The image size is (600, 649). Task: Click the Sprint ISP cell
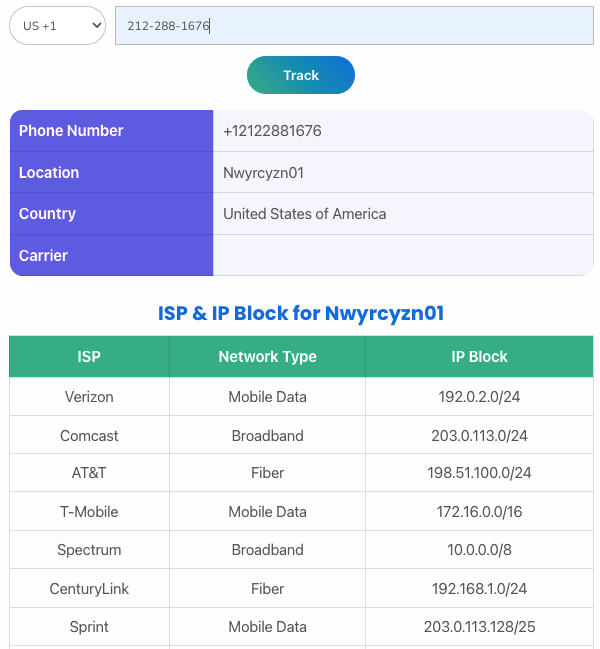(89, 627)
